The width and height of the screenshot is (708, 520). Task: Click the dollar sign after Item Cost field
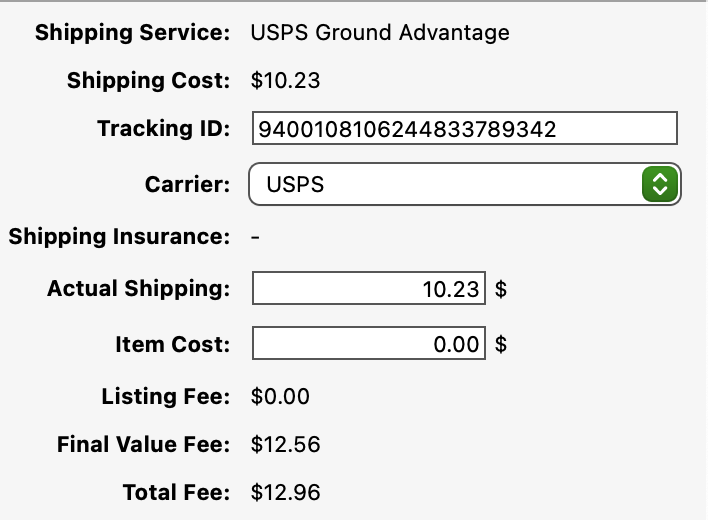pos(501,346)
